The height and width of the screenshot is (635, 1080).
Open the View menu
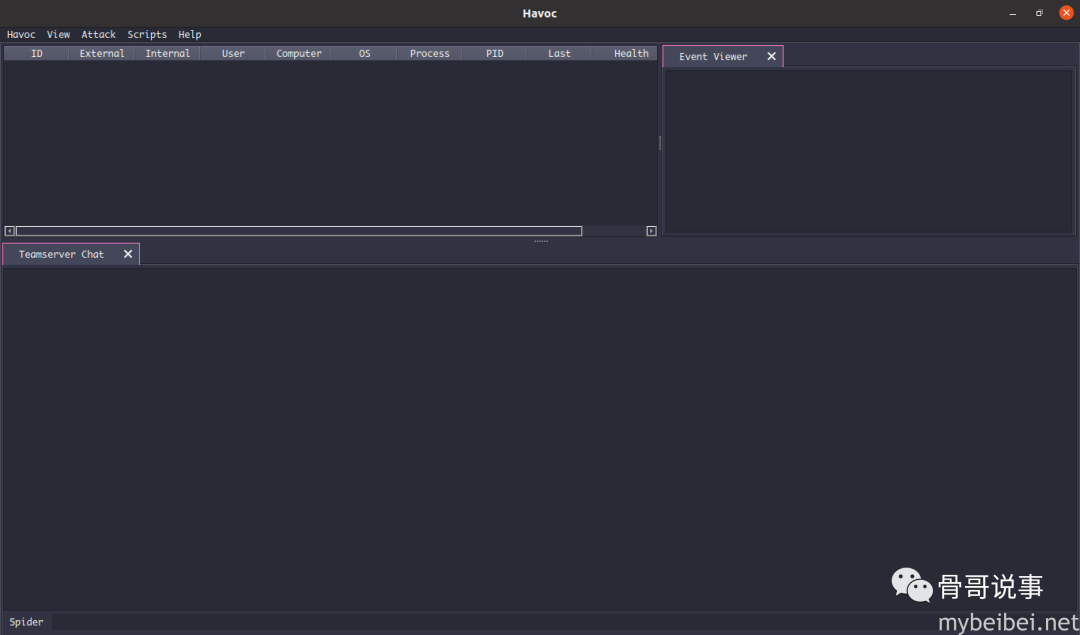click(x=58, y=34)
